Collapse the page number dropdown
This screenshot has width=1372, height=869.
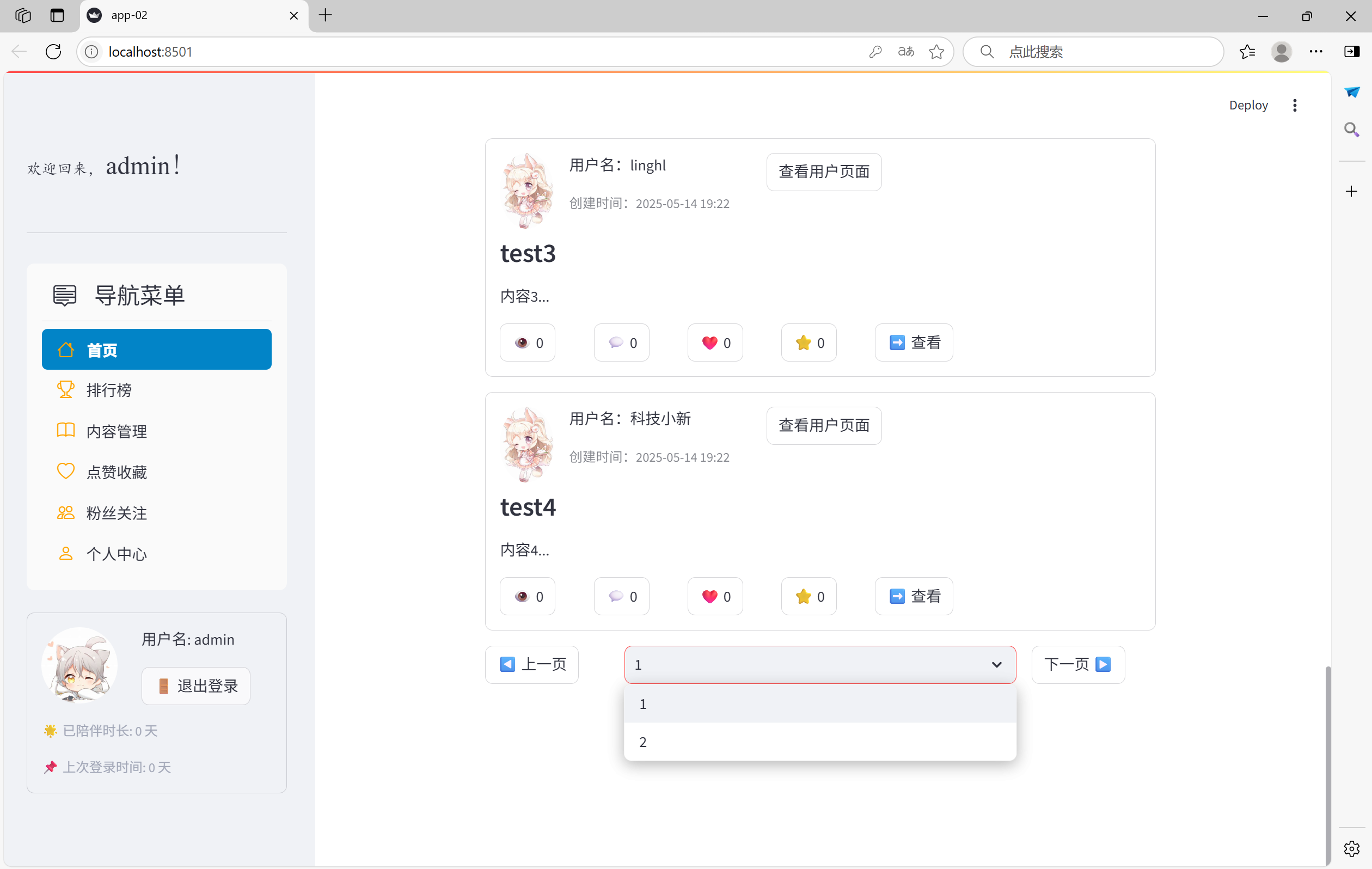995,664
